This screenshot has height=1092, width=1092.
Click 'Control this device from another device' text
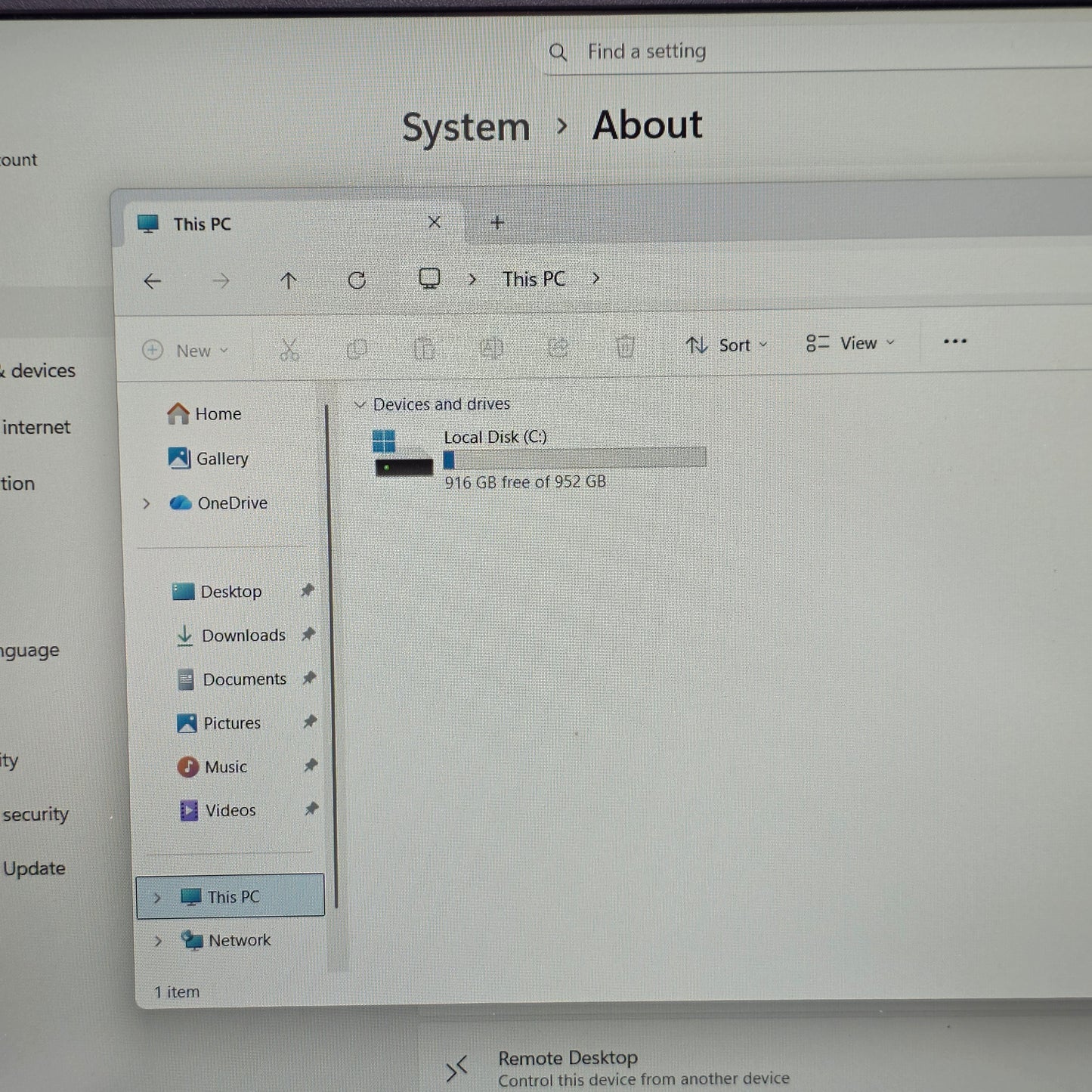pos(644,1079)
